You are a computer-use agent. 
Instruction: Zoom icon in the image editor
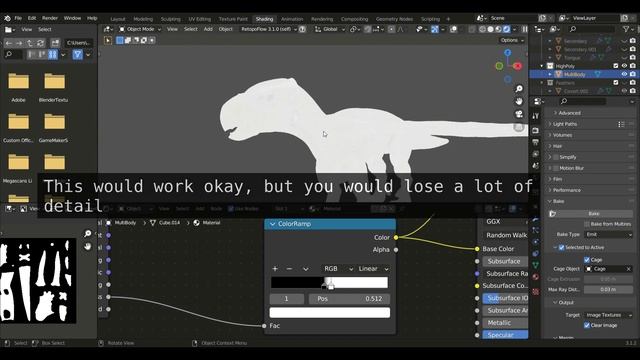click(x=87, y=233)
